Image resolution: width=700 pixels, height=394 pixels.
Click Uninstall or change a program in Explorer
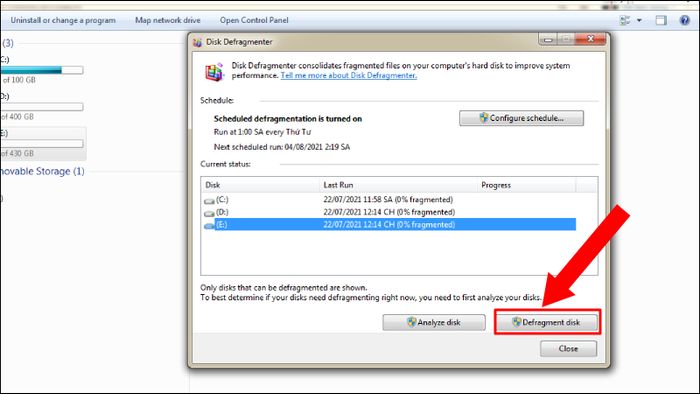point(63,20)
